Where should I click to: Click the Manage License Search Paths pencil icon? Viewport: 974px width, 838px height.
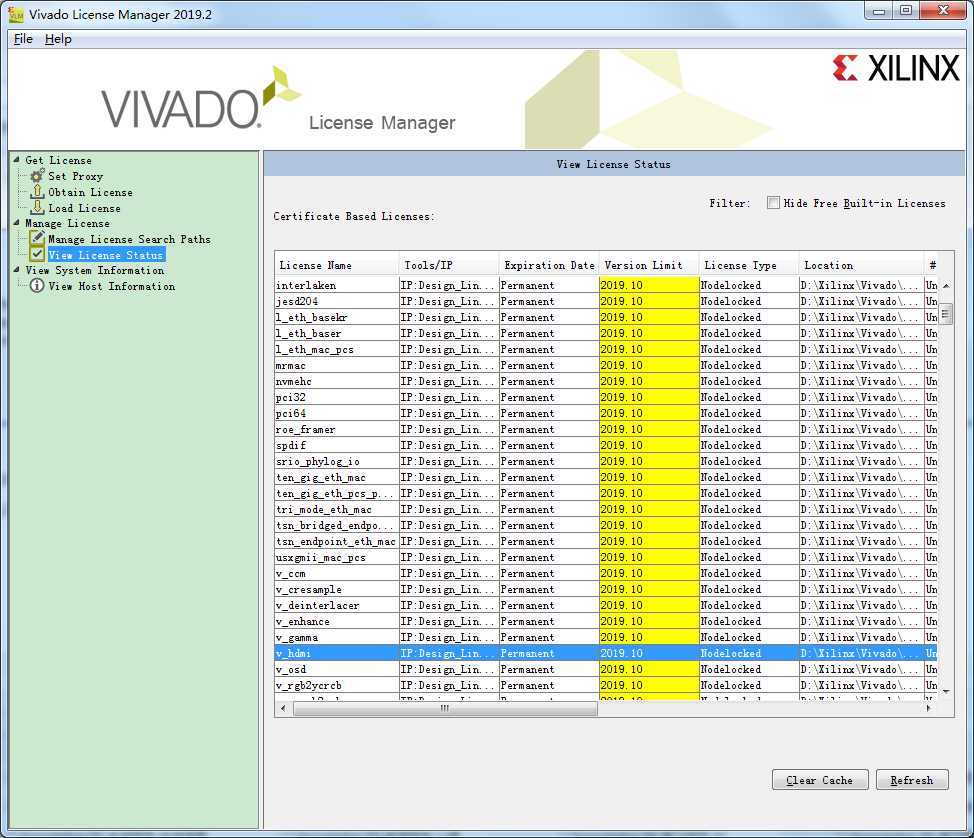[x=37, y=238]
